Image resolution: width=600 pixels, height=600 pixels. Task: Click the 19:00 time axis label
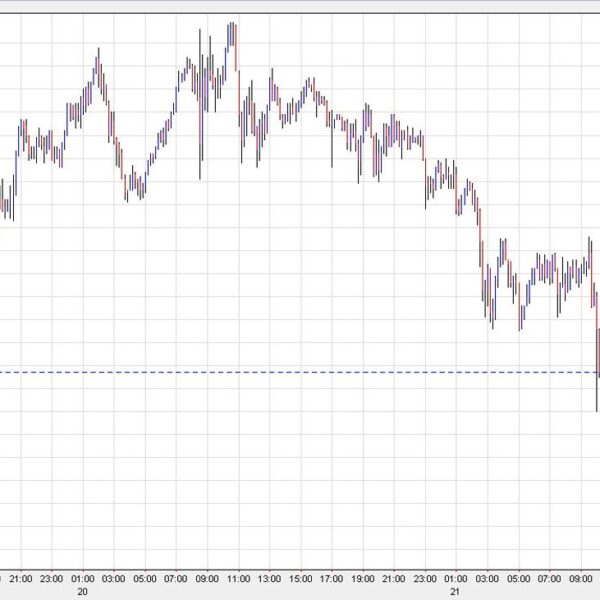(x=363, y=579)
